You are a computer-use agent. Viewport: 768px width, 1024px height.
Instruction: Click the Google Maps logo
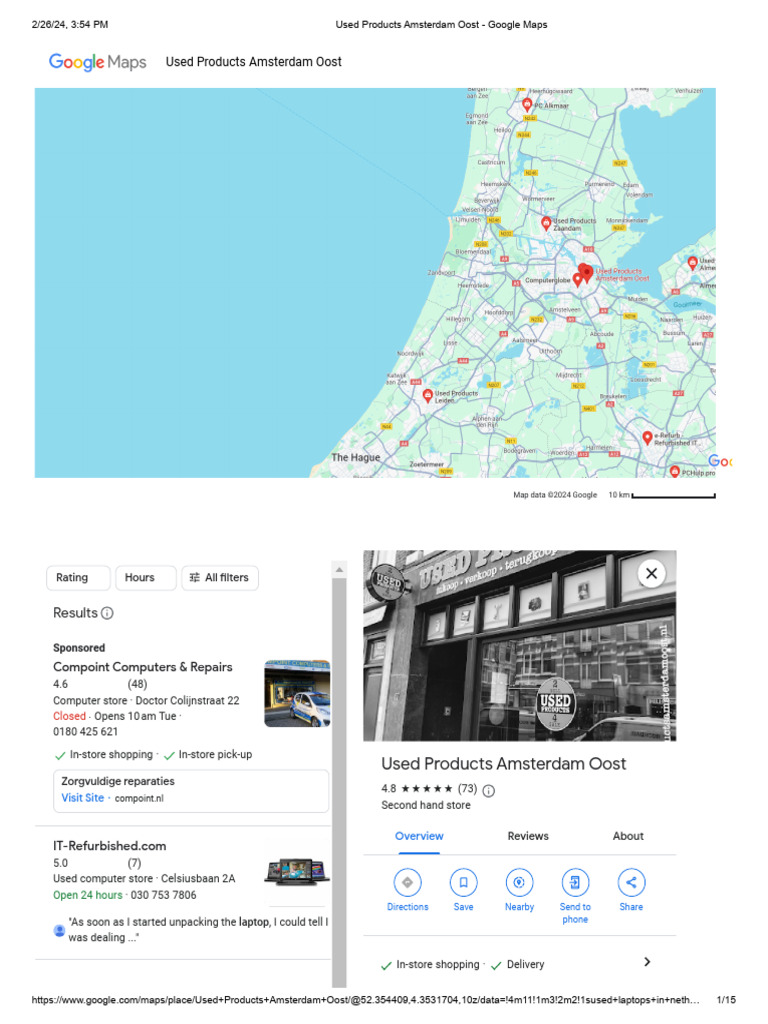pos(97,62)
